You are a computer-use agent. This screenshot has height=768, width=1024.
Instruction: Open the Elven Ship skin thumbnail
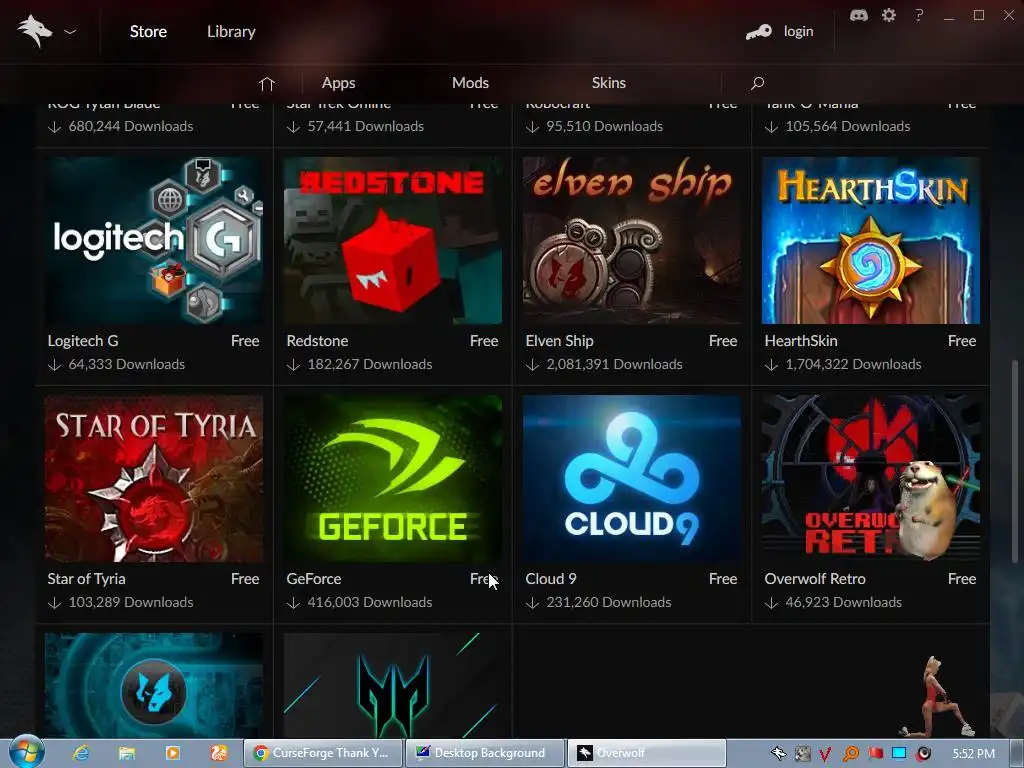coord(632,240)
